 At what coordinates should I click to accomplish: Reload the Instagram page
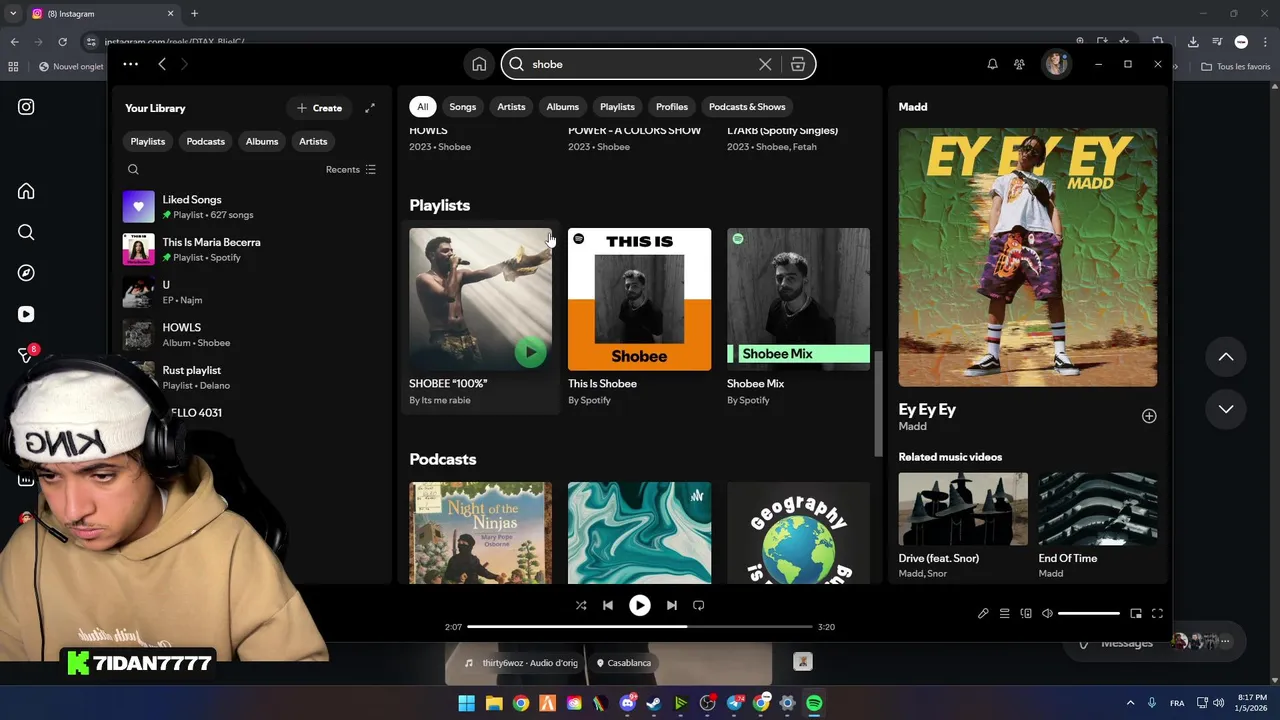[62, 42]
